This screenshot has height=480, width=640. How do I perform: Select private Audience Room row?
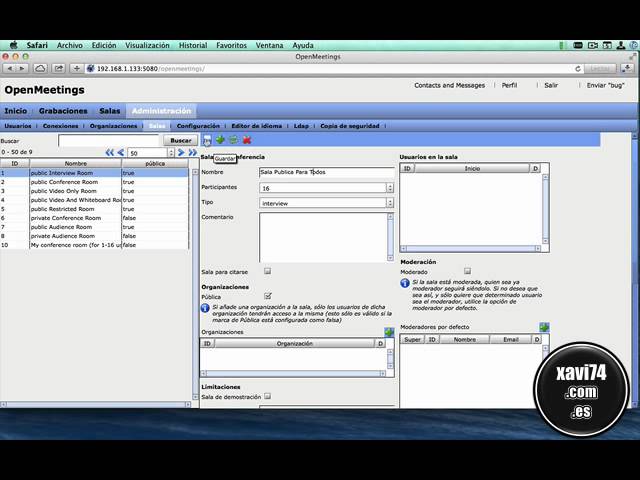[x=94, y=236]
